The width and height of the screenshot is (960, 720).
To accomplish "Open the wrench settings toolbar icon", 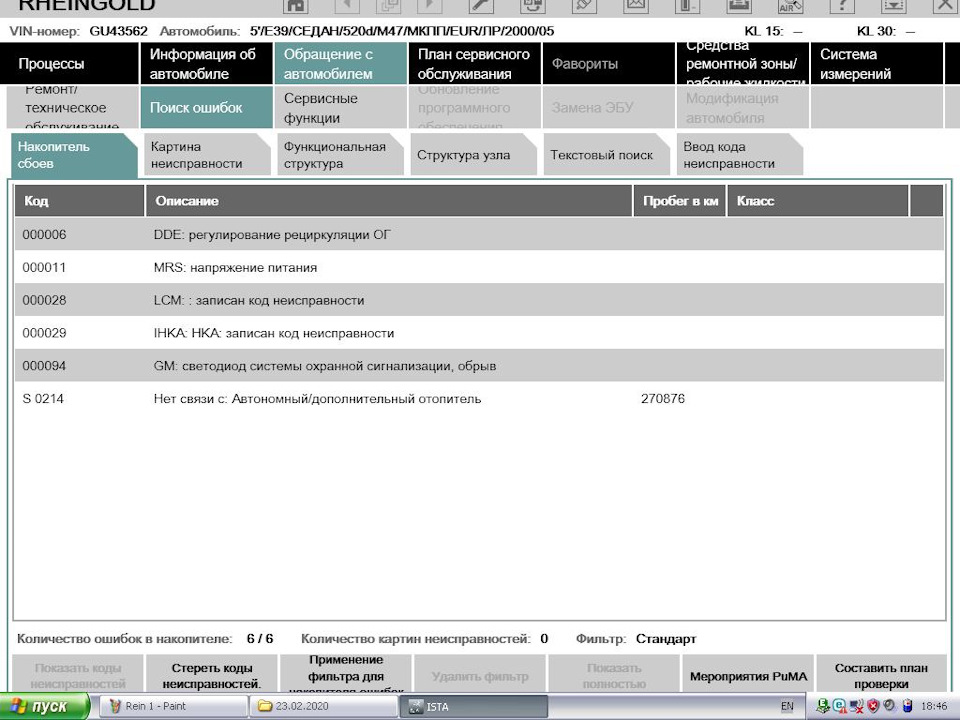I will [481, 6].
